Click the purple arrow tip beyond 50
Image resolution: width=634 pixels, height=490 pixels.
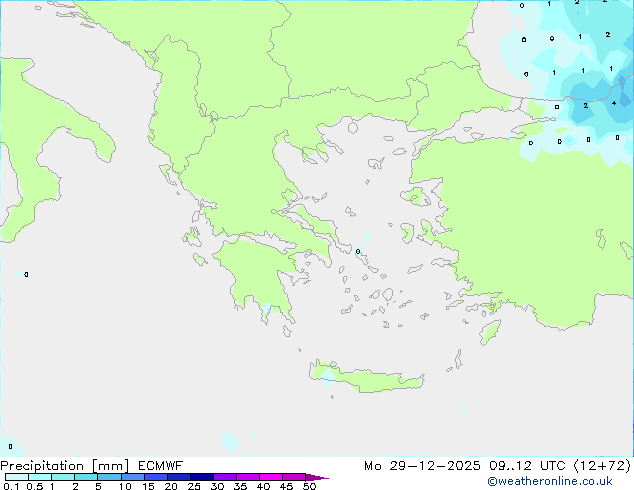pyautogui.click(x=317, y=477)
